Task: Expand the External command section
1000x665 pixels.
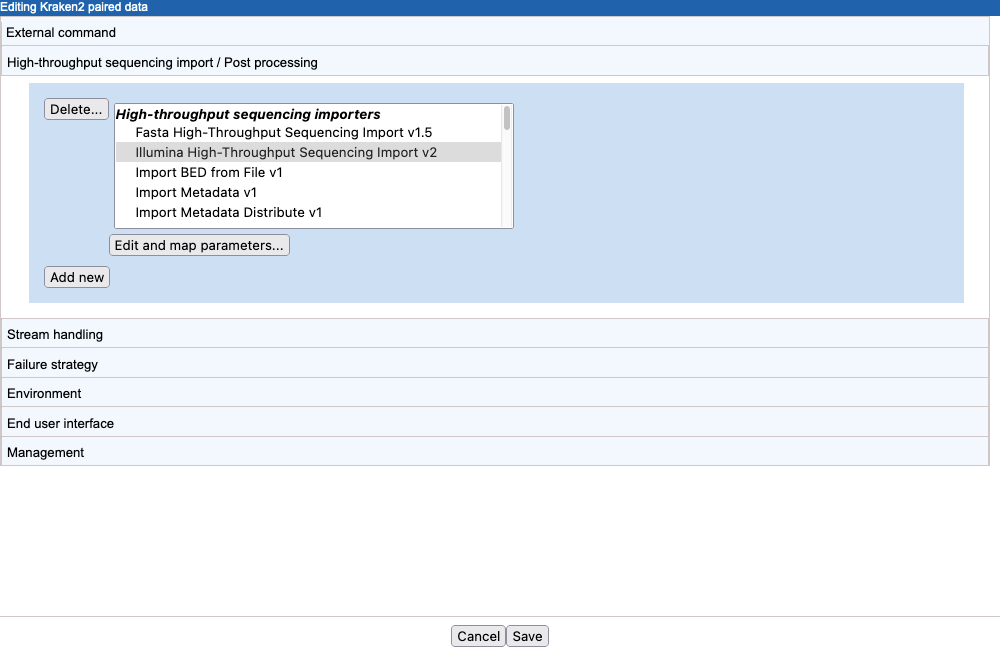Action: click(62, 32)
